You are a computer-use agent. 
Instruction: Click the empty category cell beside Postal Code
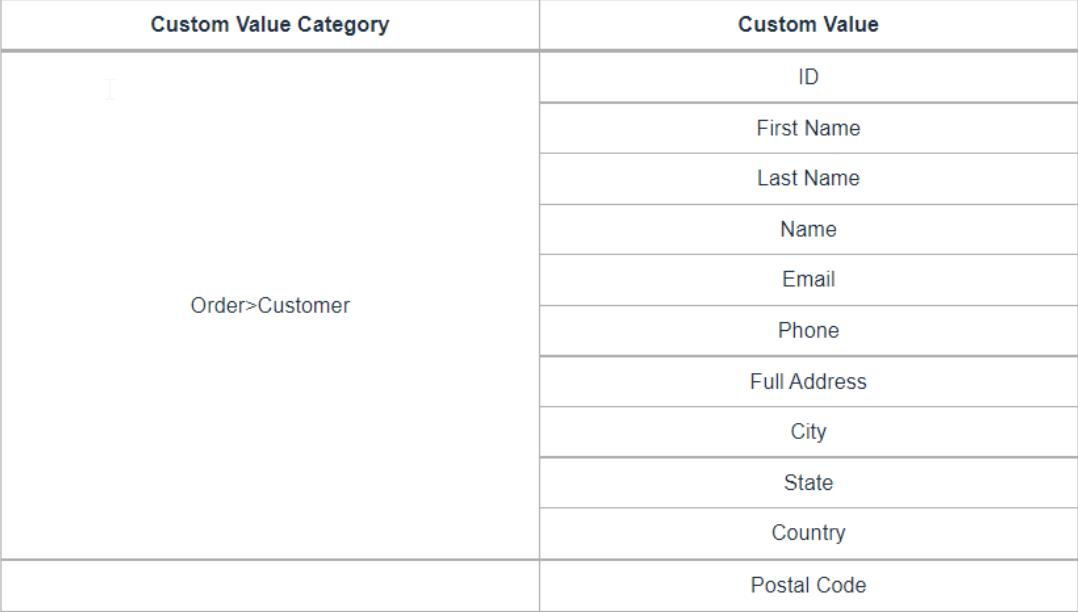pos(269,585)
